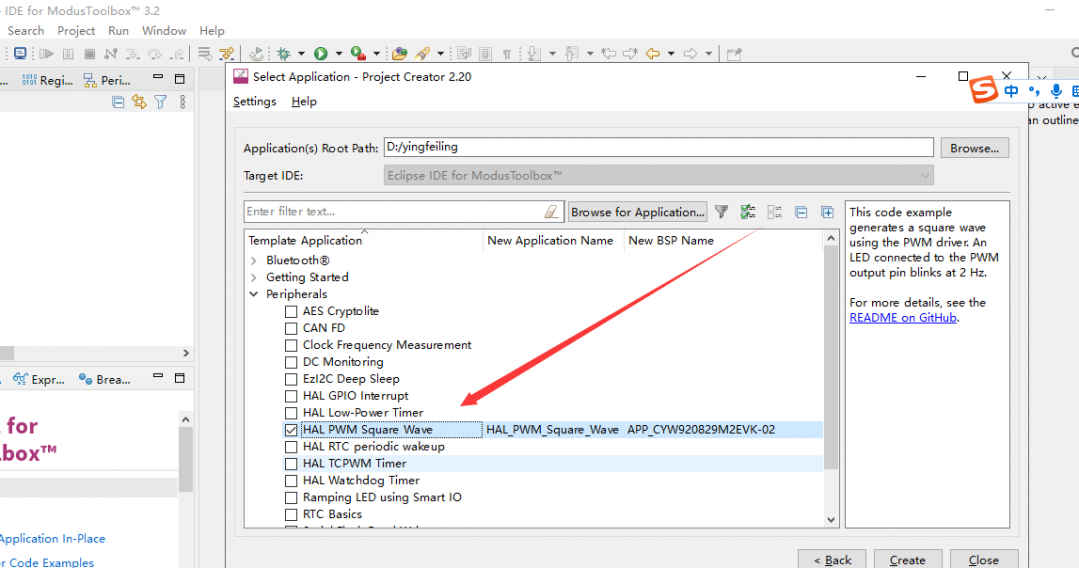Expand the Getting Started category
1079x568 pixels.
(x=254, y=277)
